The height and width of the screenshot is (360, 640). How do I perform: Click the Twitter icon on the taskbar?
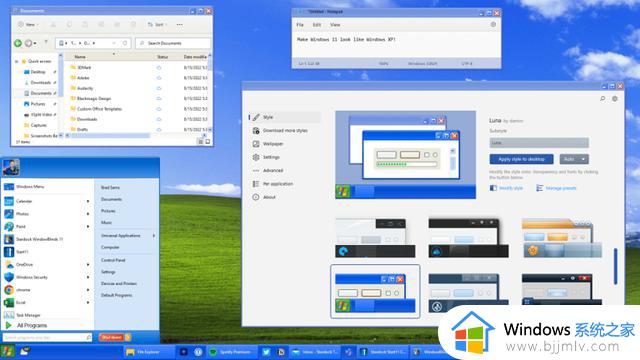click(266, 352)
